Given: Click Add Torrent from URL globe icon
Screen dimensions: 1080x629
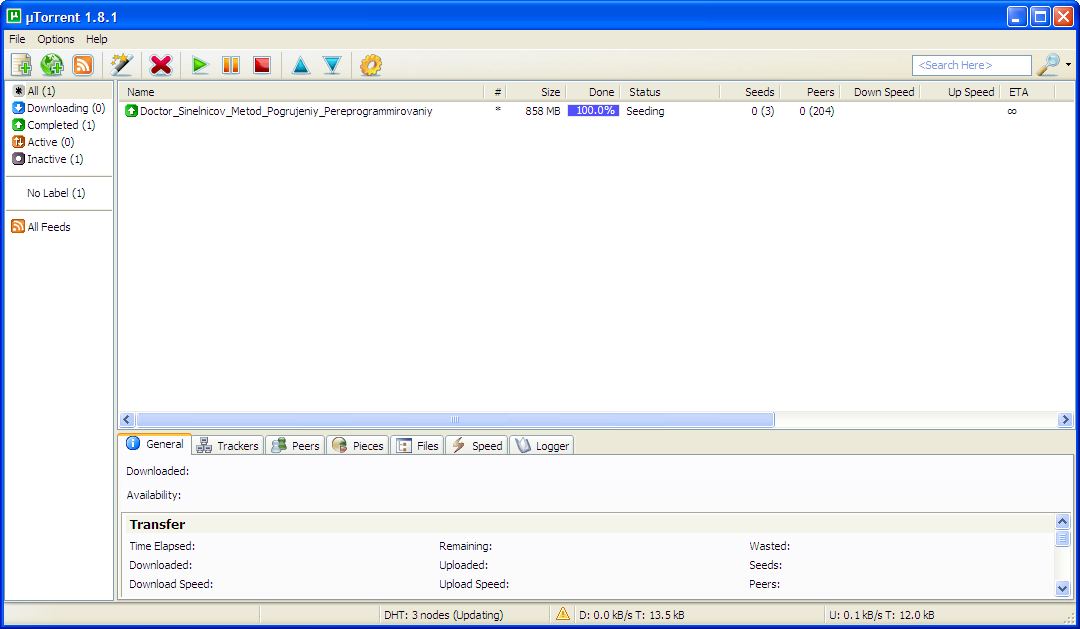Looking at the screenshot, I should pyautogui.click(x=52, y=65).
